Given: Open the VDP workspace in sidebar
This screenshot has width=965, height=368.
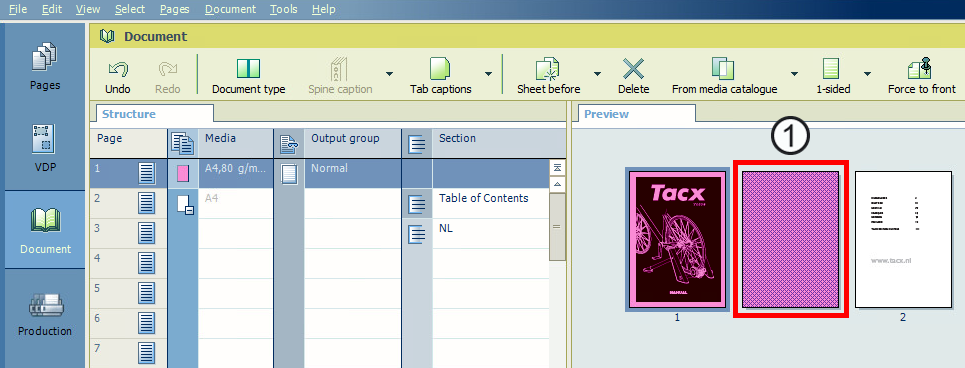Looking at the screenshot, I should [x=45, y=149].
